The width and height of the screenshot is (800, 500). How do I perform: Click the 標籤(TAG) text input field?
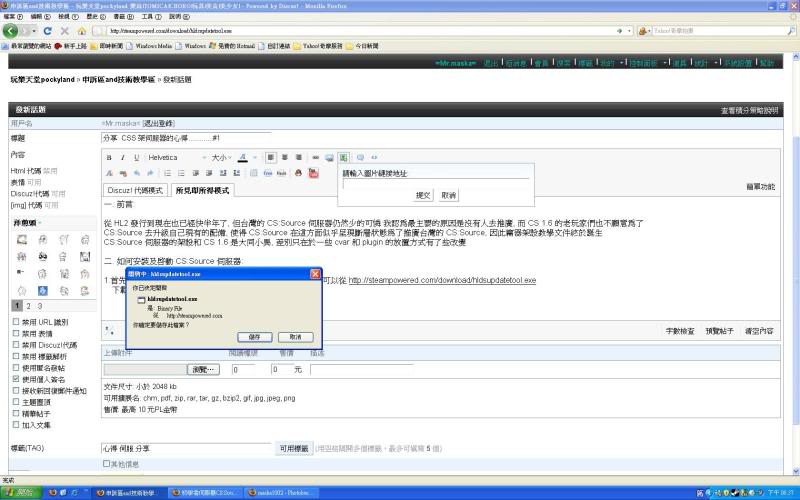coord(187,449)
